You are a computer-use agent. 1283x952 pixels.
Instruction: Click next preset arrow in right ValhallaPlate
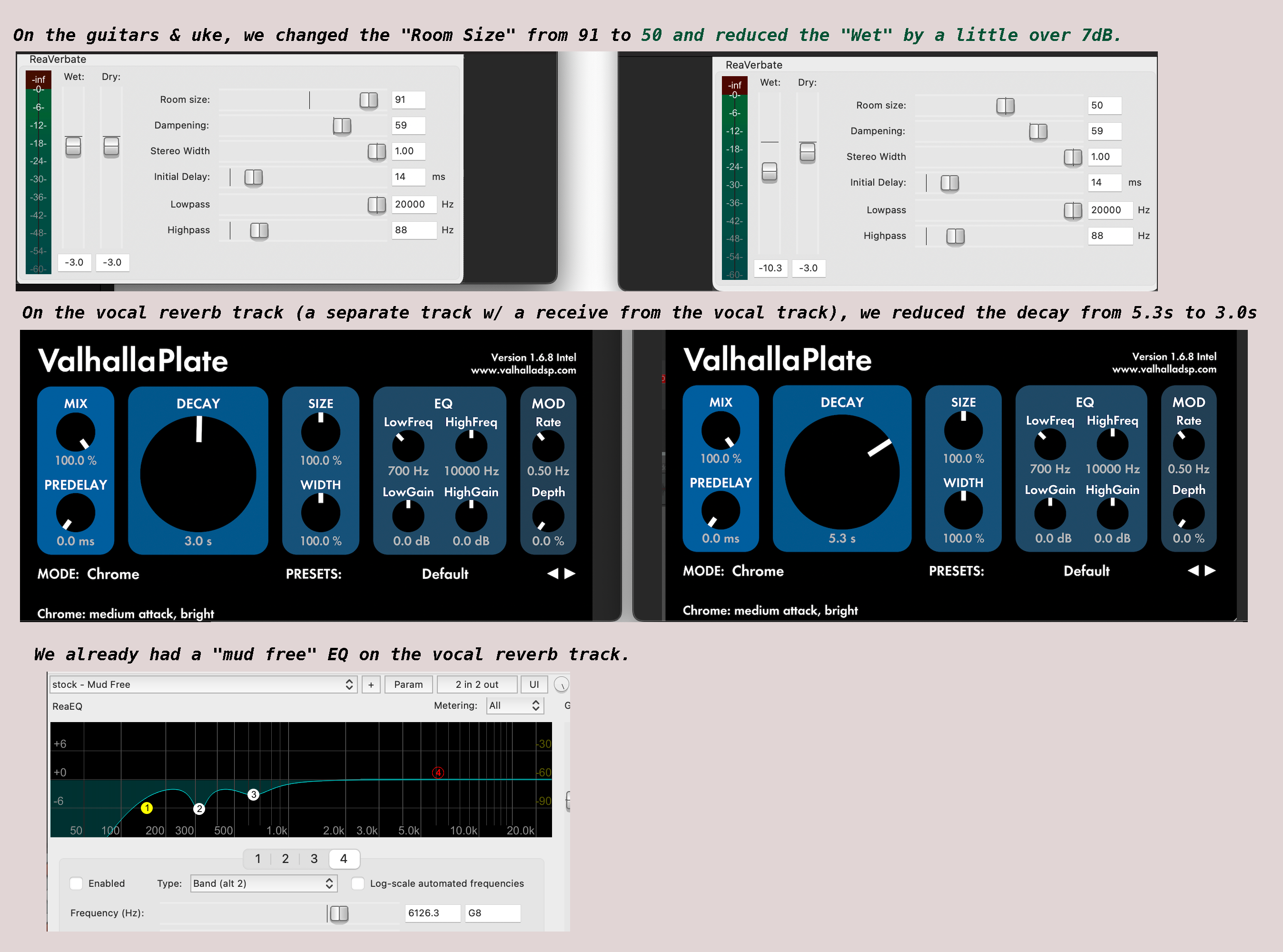1210,571
